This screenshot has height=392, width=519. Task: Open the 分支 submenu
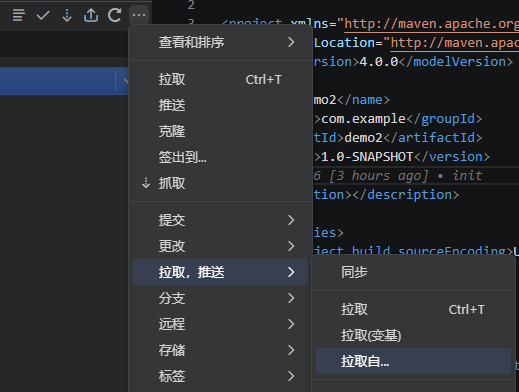click(x=220, y=298)
